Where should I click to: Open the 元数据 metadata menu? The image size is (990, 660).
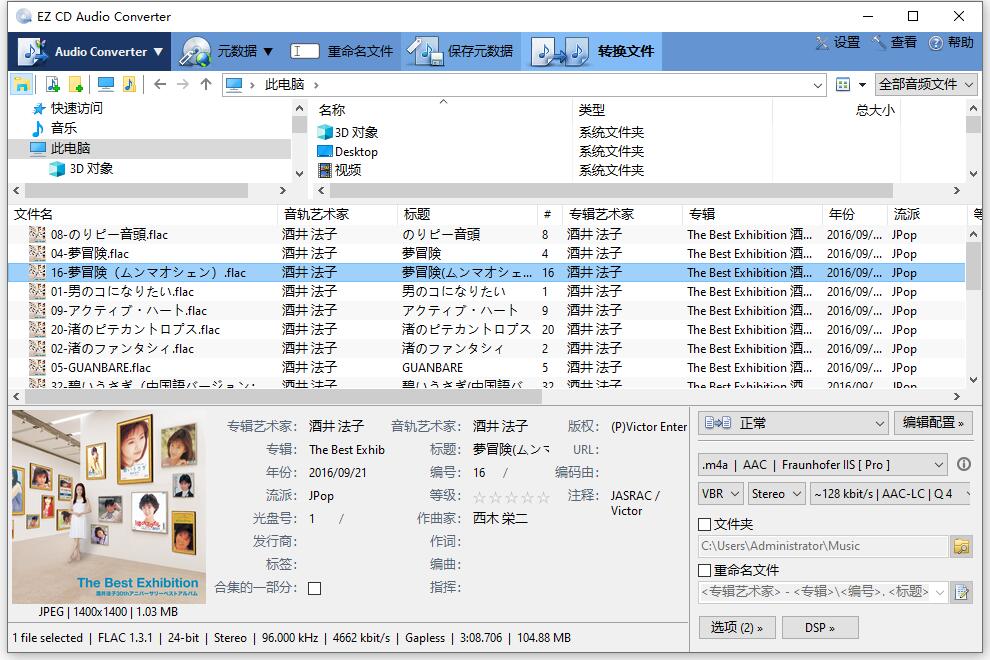pos(225,52)
